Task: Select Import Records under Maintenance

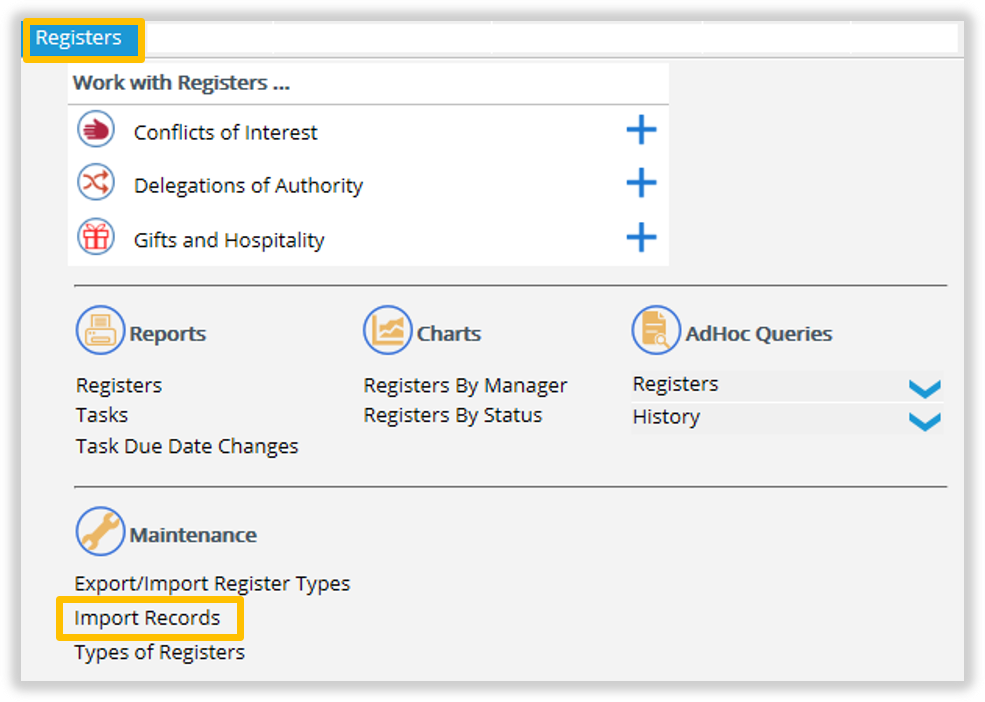Action: (x=148, y=618)
